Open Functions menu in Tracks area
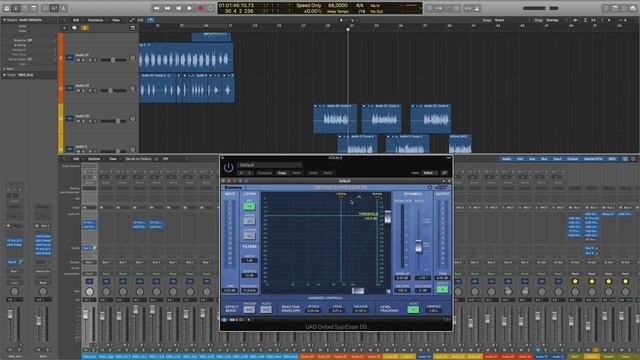The image size is (640, 360). pos(96,20)
